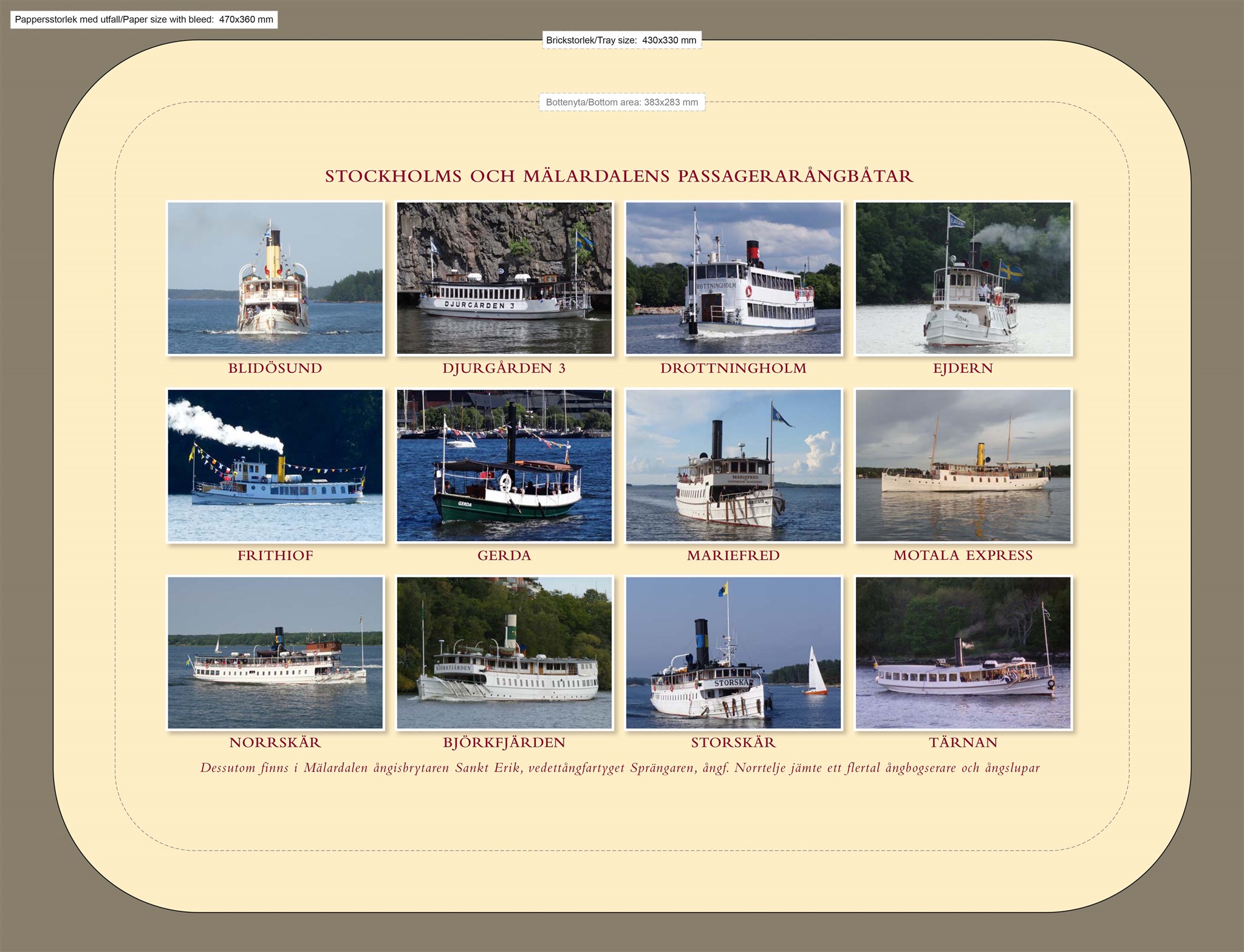Click the TÄRNAN caption label

pyautogui.click(x=963, y=743)
